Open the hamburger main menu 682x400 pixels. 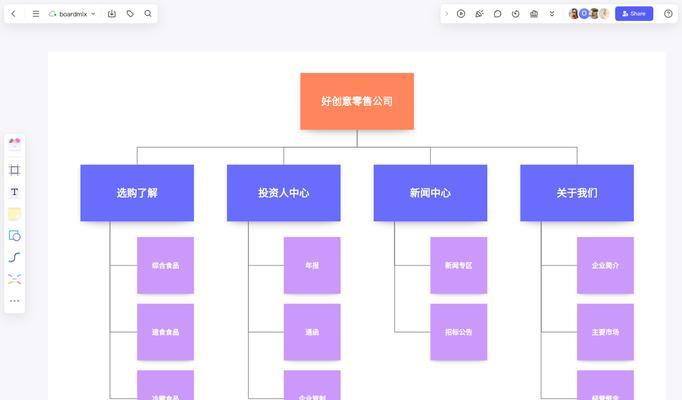(36, 14)
